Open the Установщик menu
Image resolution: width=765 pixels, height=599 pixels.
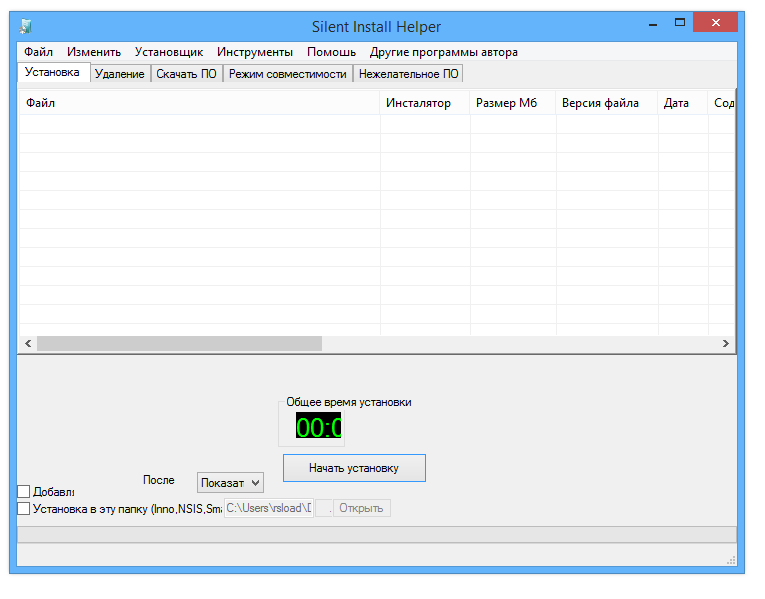click(169, 52)
